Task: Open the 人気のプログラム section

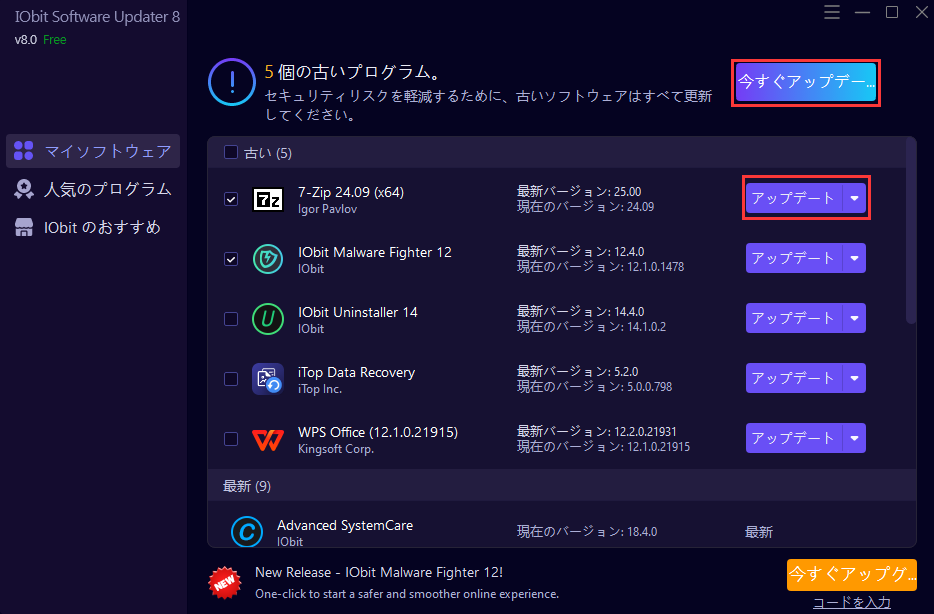Action: [x=93, y=189]
